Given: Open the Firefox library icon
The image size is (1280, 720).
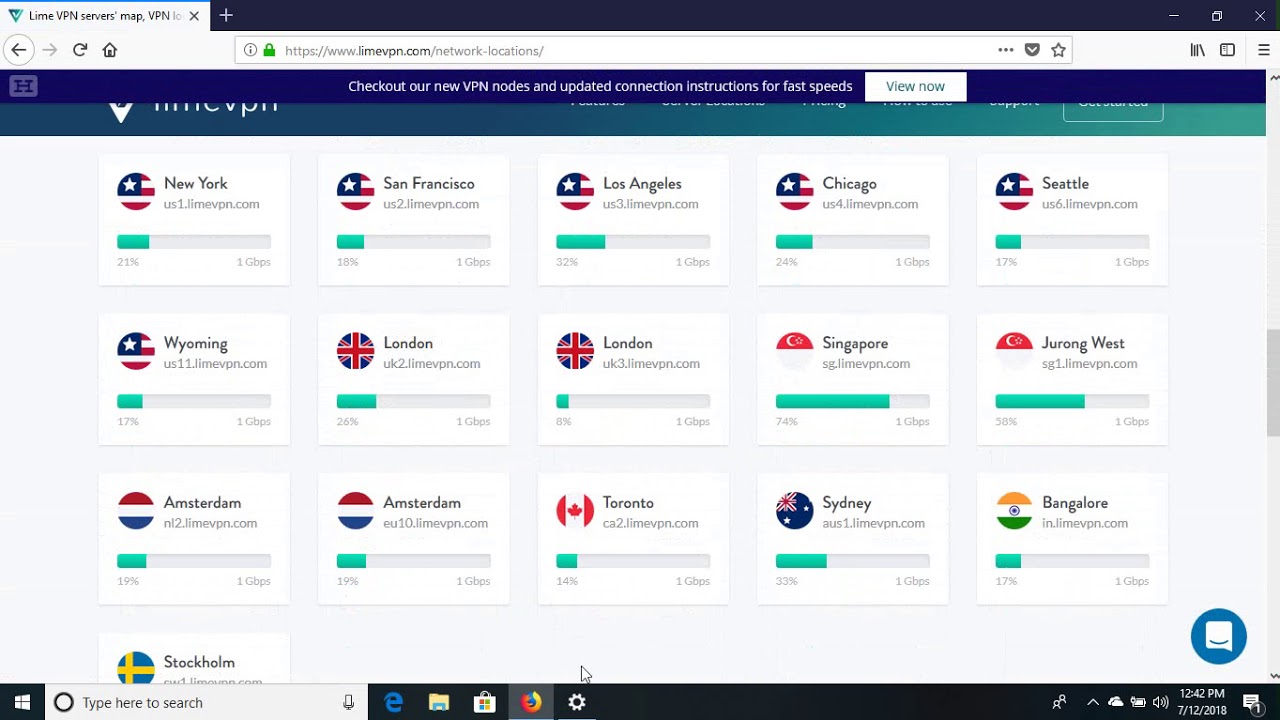Looking at the screenshot, I should (1197, 50).
